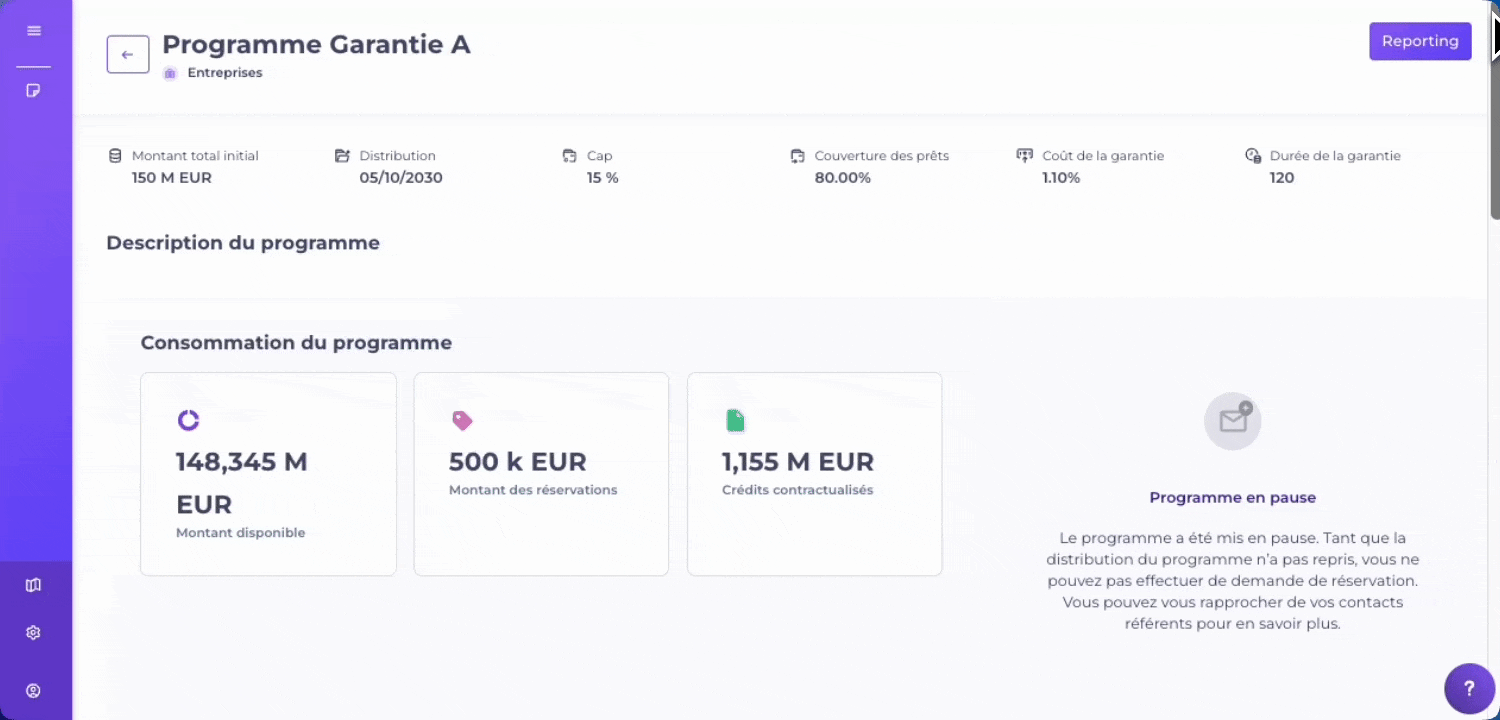
Task: Click the green document icon for Crédits contractualisés
Action: (x=735, y=421)
